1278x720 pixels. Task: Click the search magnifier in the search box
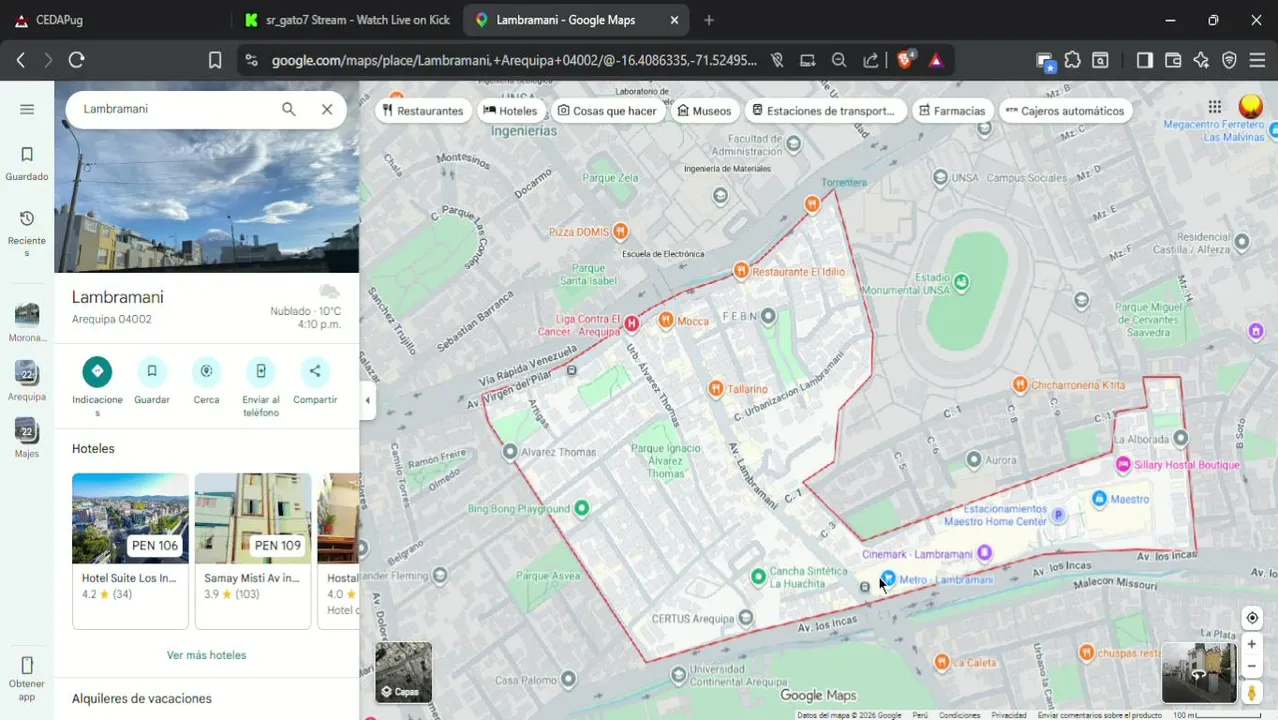coord(289,109)
